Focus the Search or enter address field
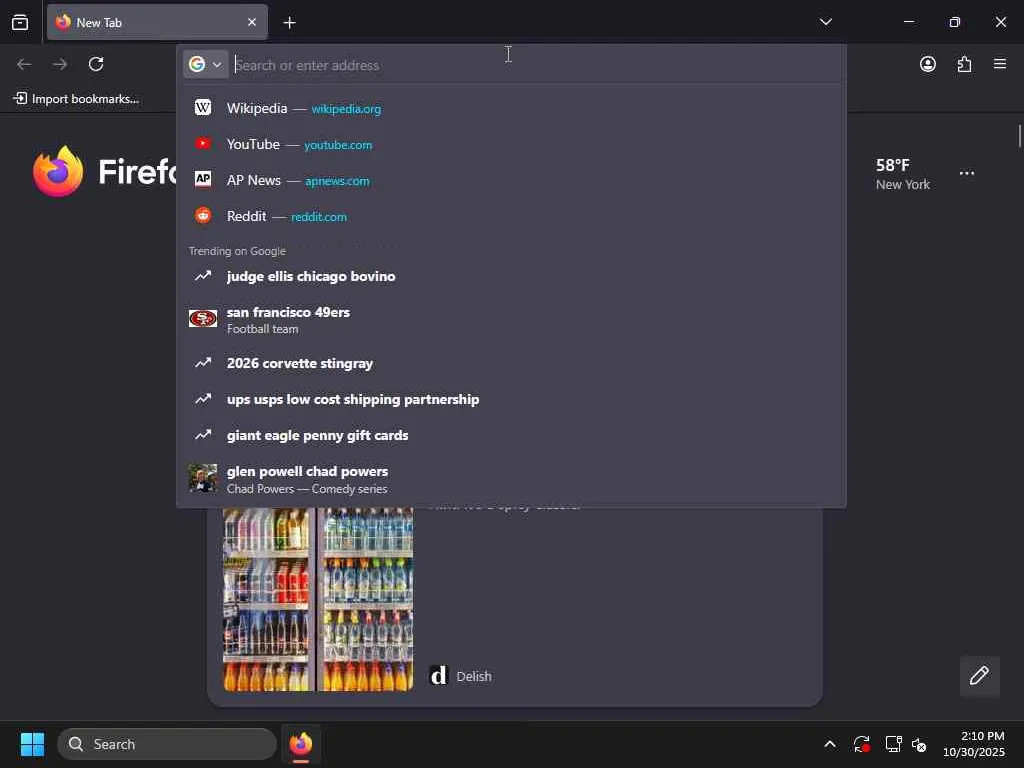Viewport: 1024px width, 768px height. (x=536, y=65)
